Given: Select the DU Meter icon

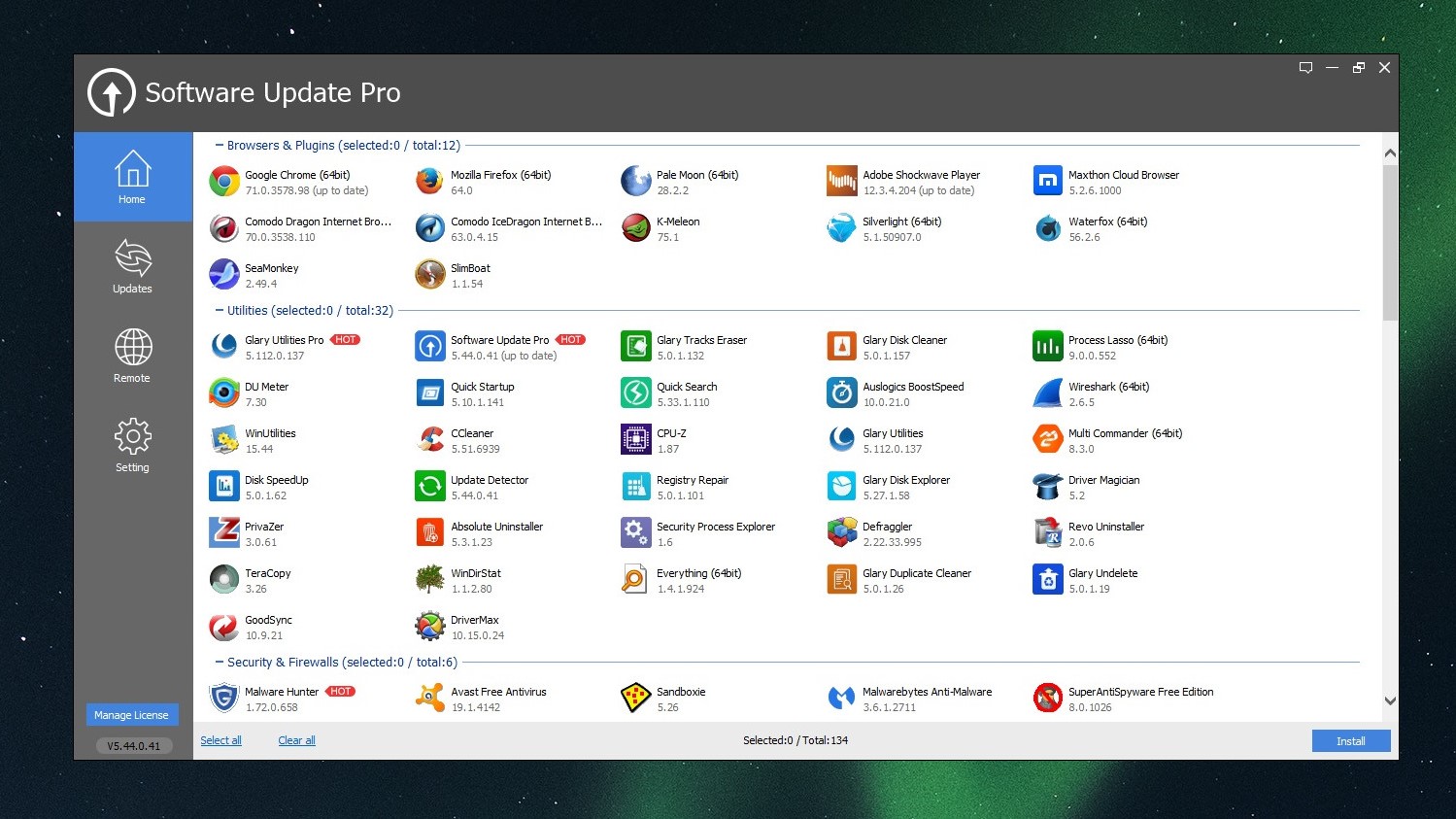Looking at the screenshot, I should 224,393.
